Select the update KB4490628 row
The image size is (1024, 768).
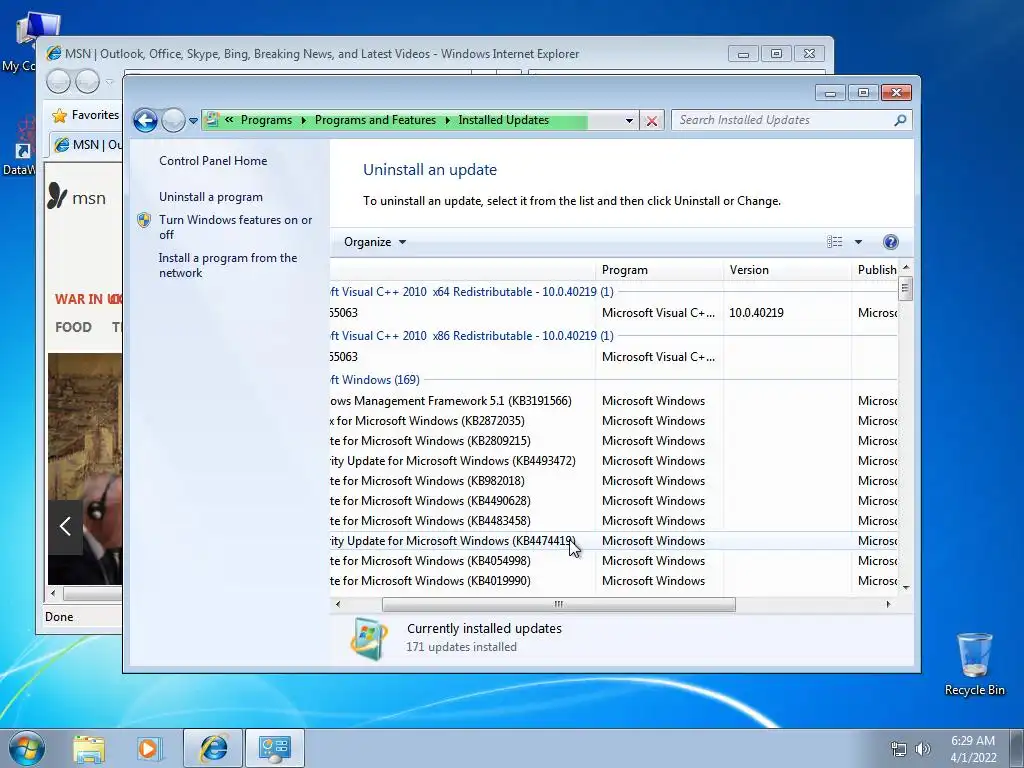(614, 501)
